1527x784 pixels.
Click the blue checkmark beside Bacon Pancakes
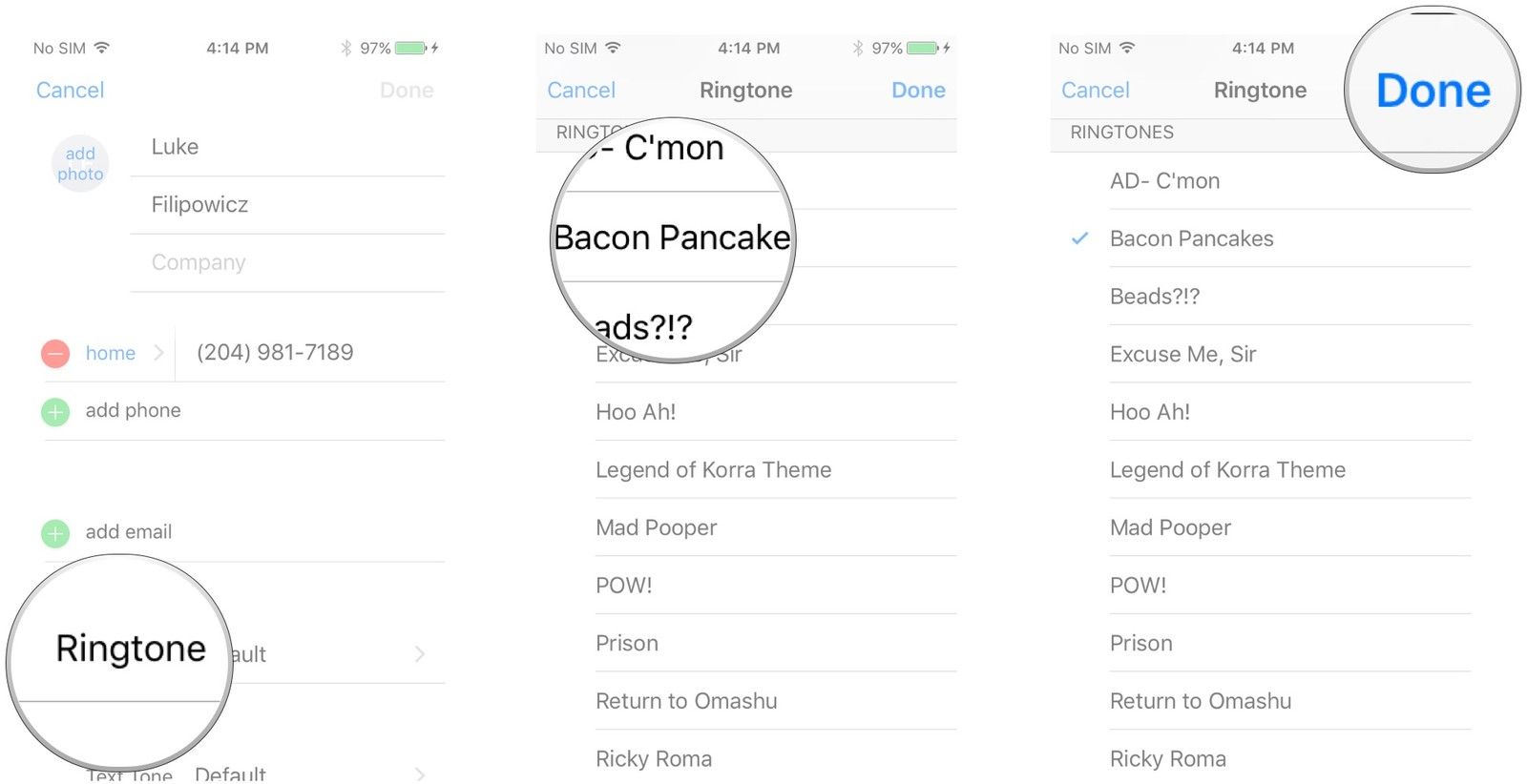point(1079,238)
